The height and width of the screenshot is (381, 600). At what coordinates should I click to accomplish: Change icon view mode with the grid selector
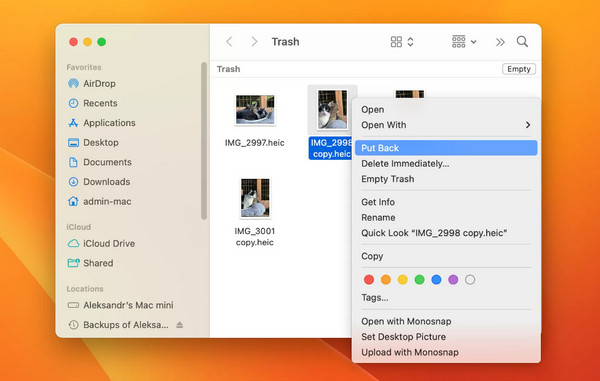[402, 41]
